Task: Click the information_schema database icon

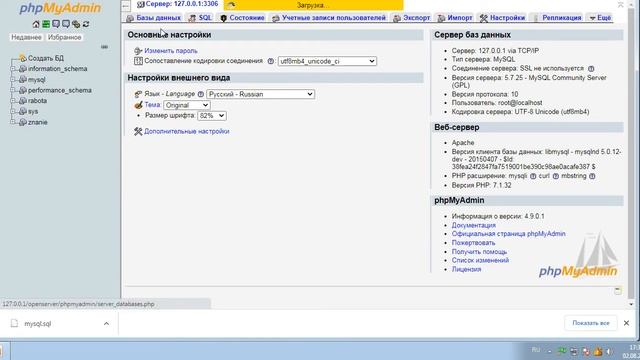Action: pos(23,69)
